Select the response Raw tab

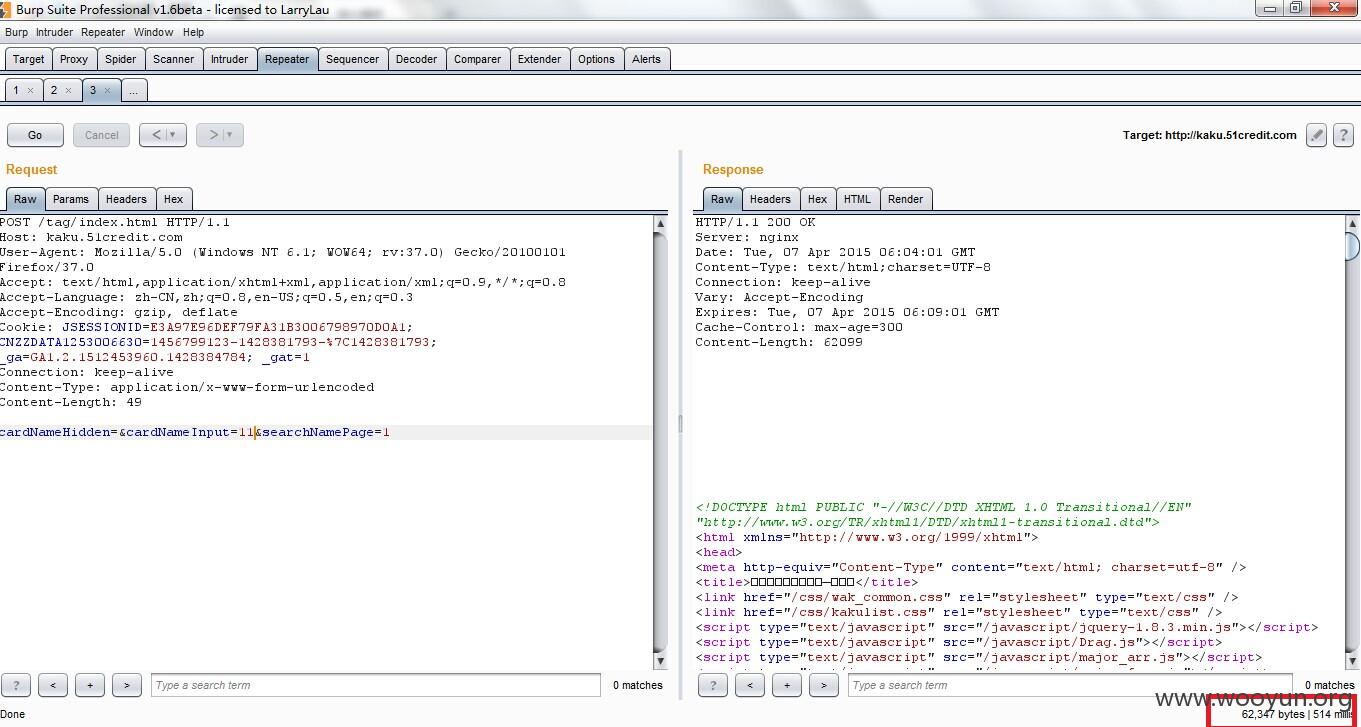[722, 199]
